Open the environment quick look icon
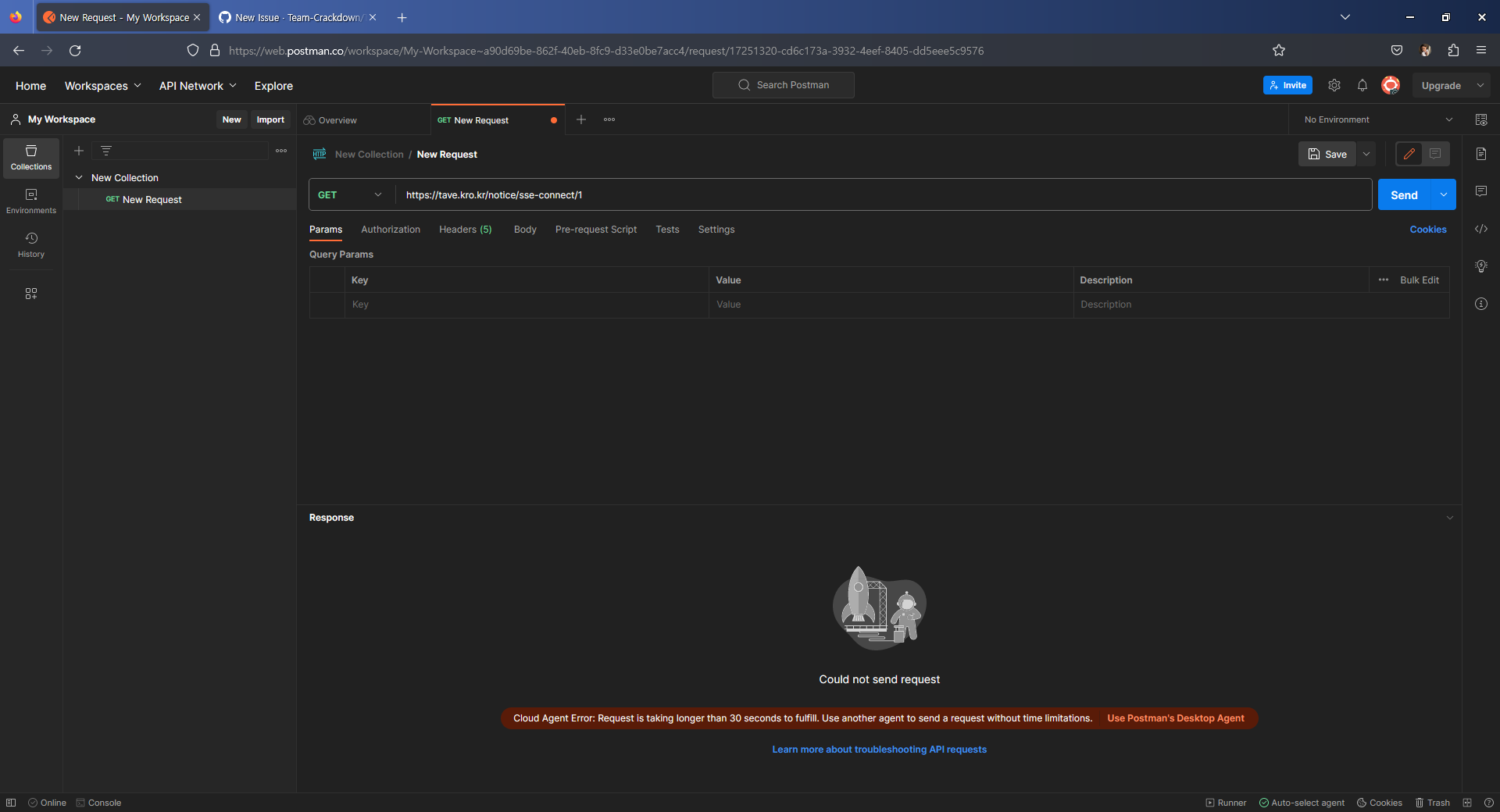Screen dimensions: 1500x812 point(1481,119)
